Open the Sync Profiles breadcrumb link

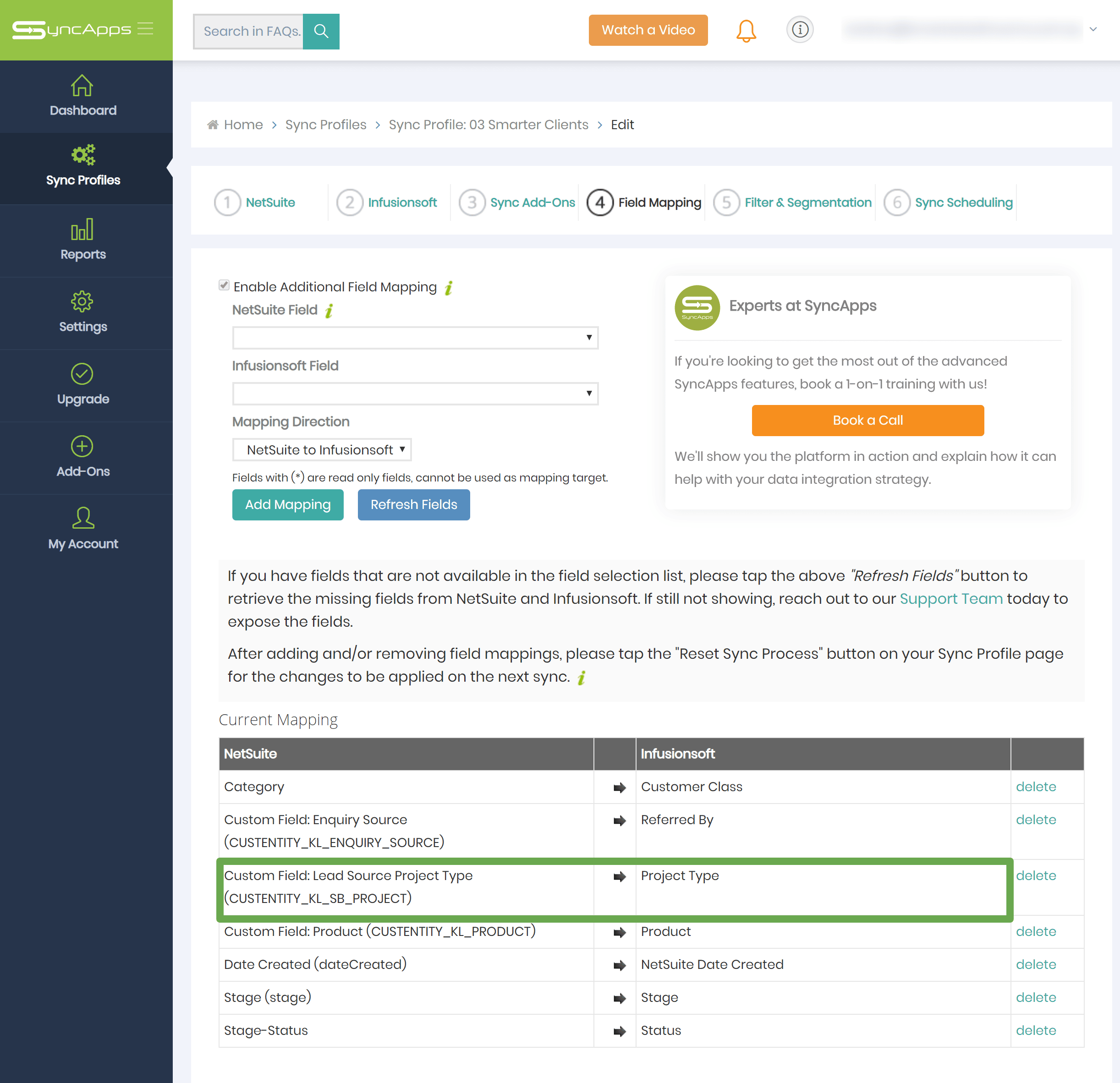click(x=326, y=125)
